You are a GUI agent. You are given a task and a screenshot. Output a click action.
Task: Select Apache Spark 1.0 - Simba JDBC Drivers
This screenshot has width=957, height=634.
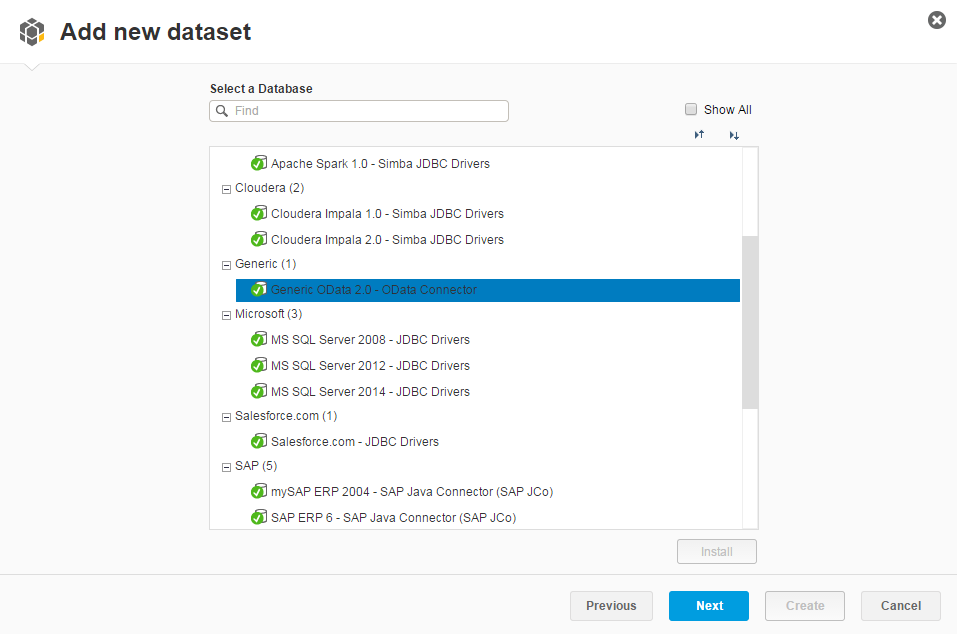(x=380, y=164)
